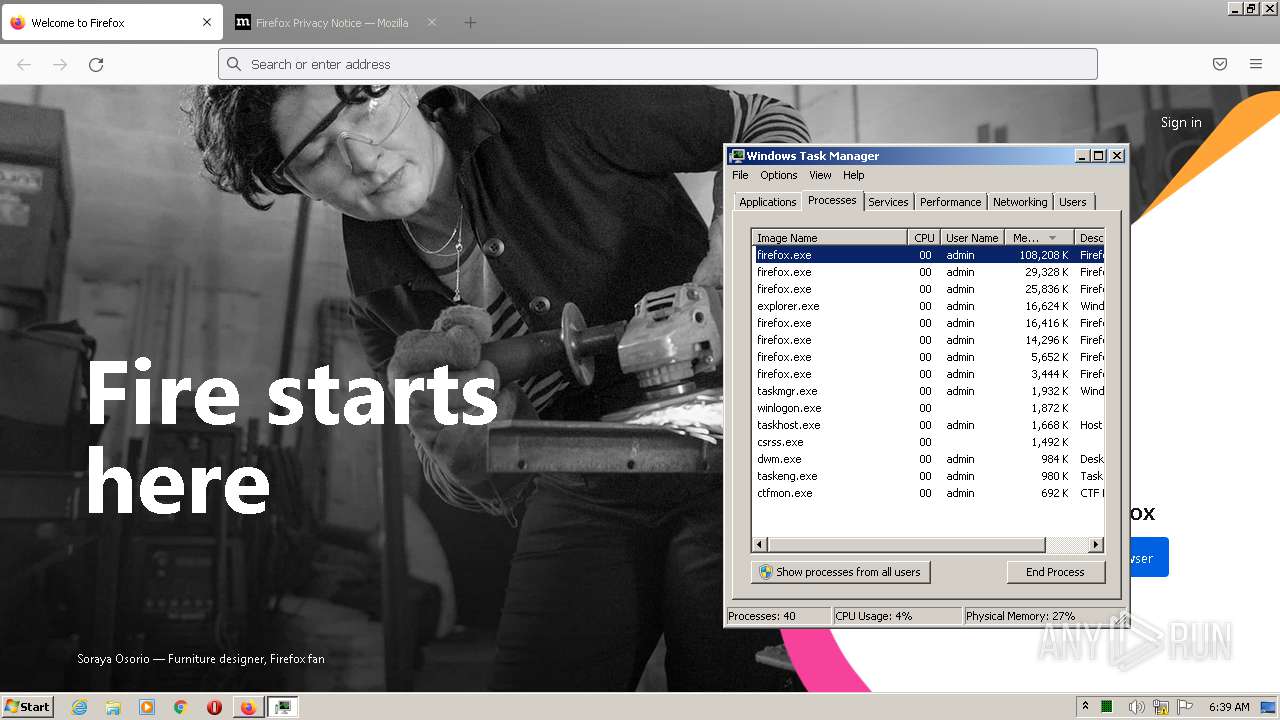The height and width of the screenshot is (720, 1280).
Task: Open Task Manager Help menu
Action: click(x=853, y=175)
